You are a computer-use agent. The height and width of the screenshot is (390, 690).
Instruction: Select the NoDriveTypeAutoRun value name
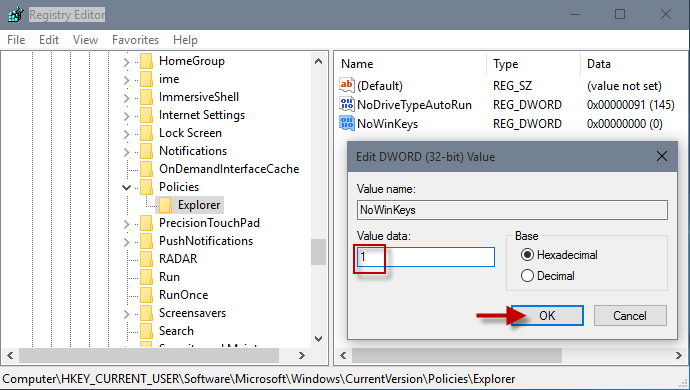click(415, 105)
